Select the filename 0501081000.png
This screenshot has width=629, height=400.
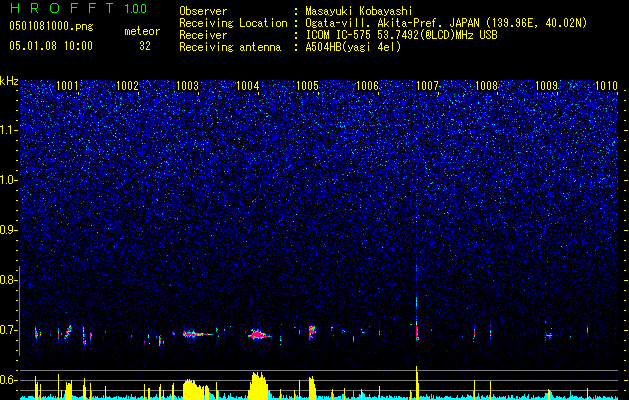(51, 27)
